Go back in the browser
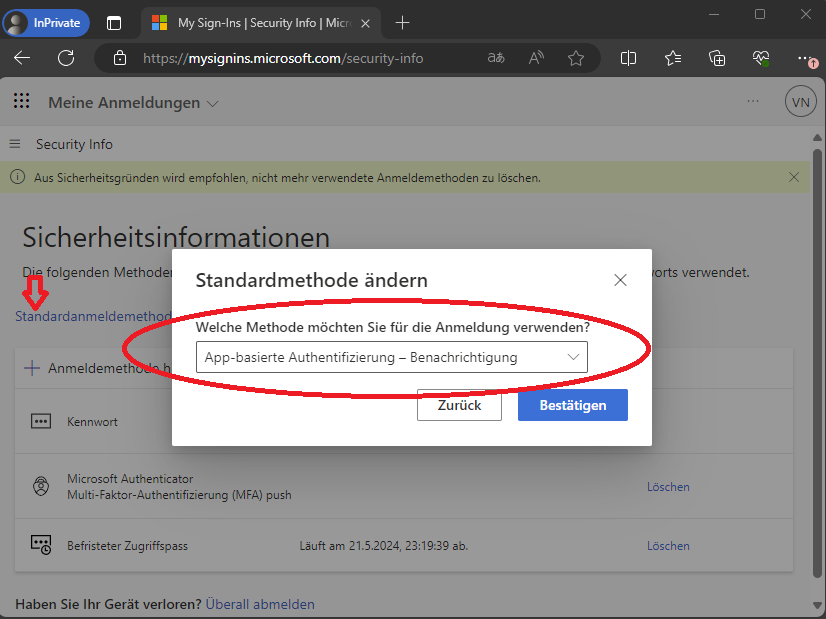This screenshot has width=826, height=619. [22, 58]
